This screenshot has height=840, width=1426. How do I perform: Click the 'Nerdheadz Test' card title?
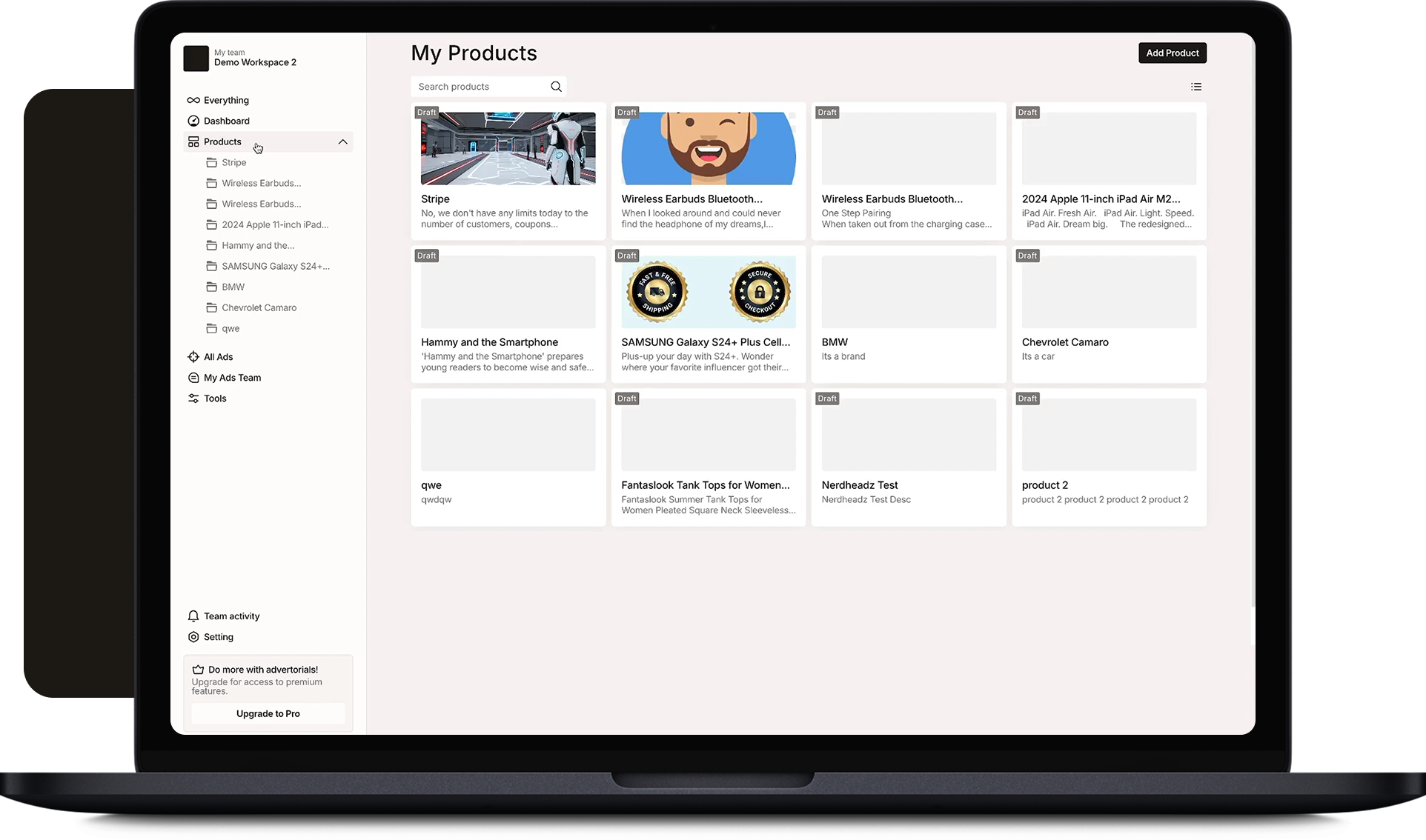tap(860, 485)
